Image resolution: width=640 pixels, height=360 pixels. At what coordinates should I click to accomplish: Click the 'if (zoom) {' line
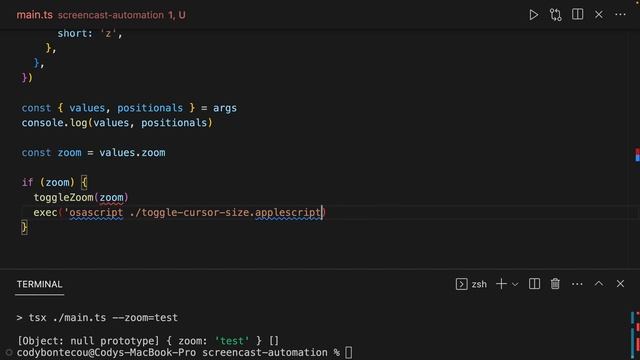point(55,182)
